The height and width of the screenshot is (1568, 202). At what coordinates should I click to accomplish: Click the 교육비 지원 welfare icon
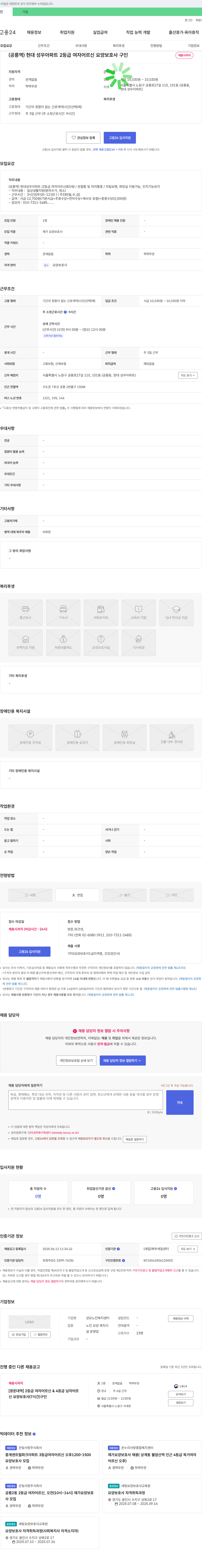point(139,613)
